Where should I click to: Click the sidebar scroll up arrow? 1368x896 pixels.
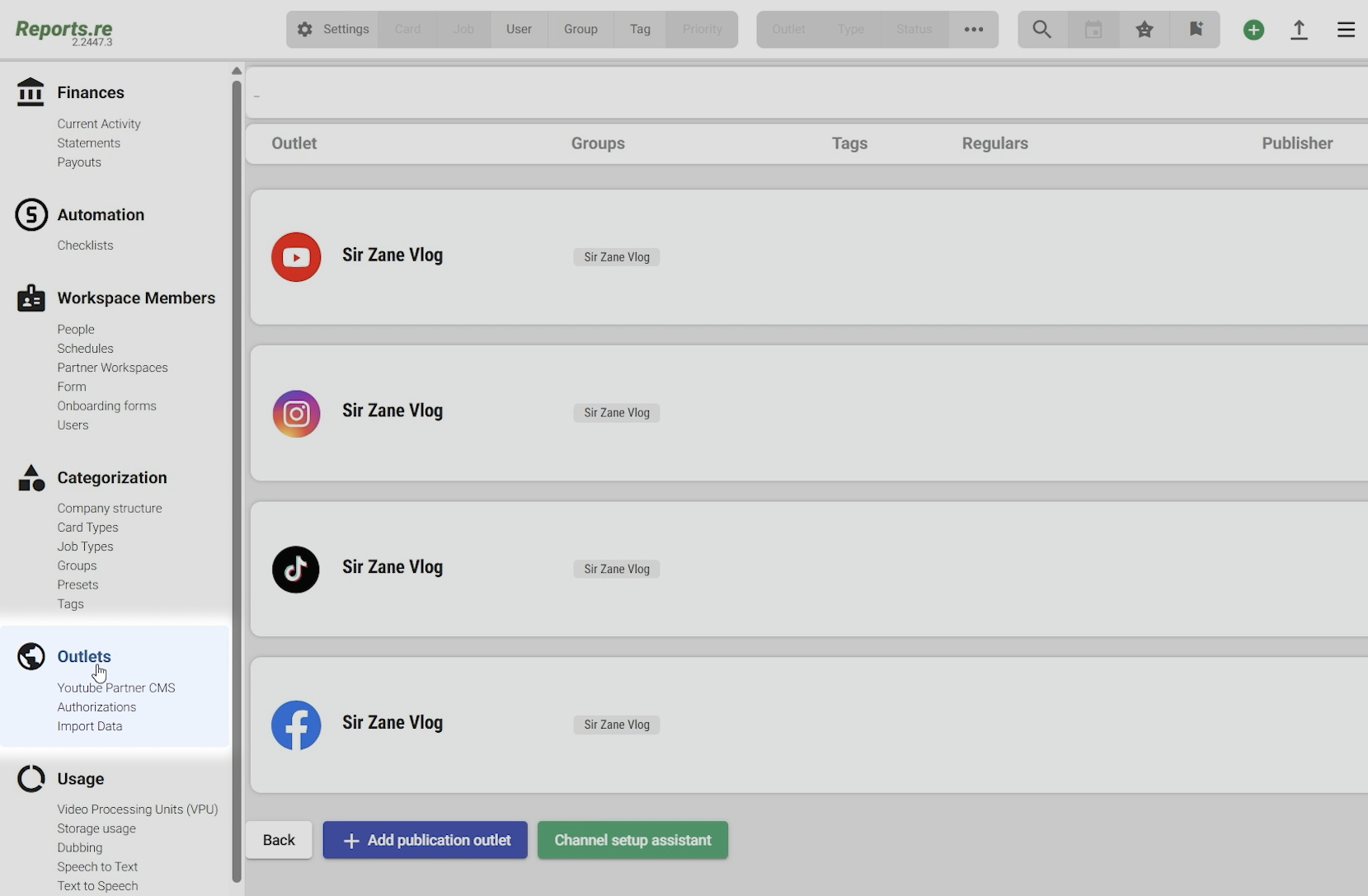tap(237, 71)
